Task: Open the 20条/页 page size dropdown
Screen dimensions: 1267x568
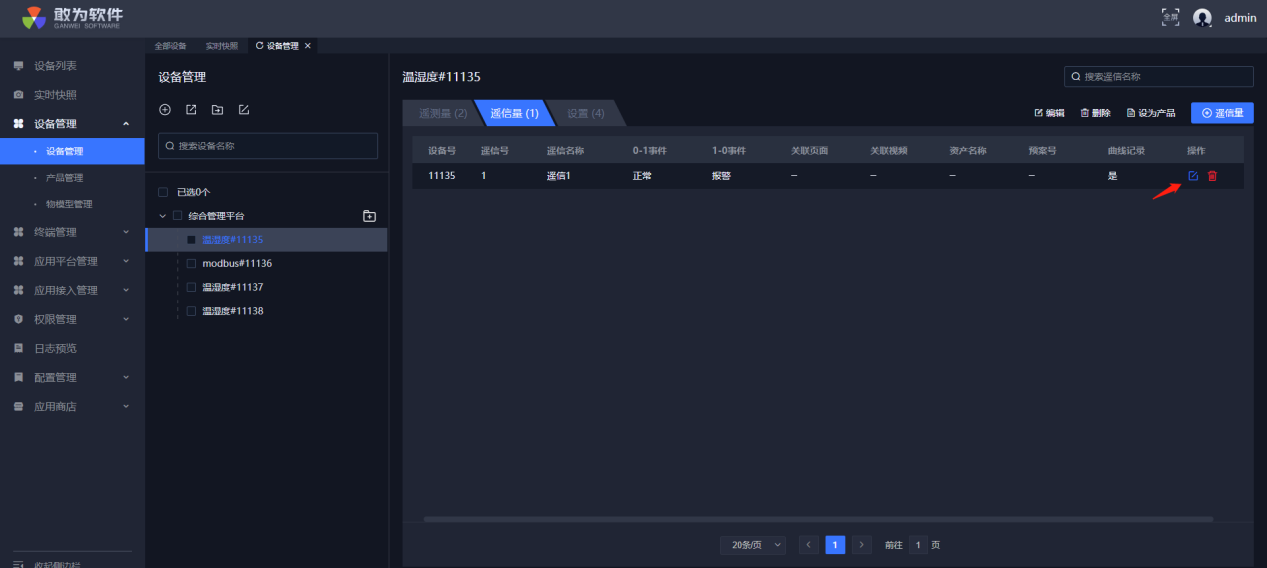Action: point(752,545)
